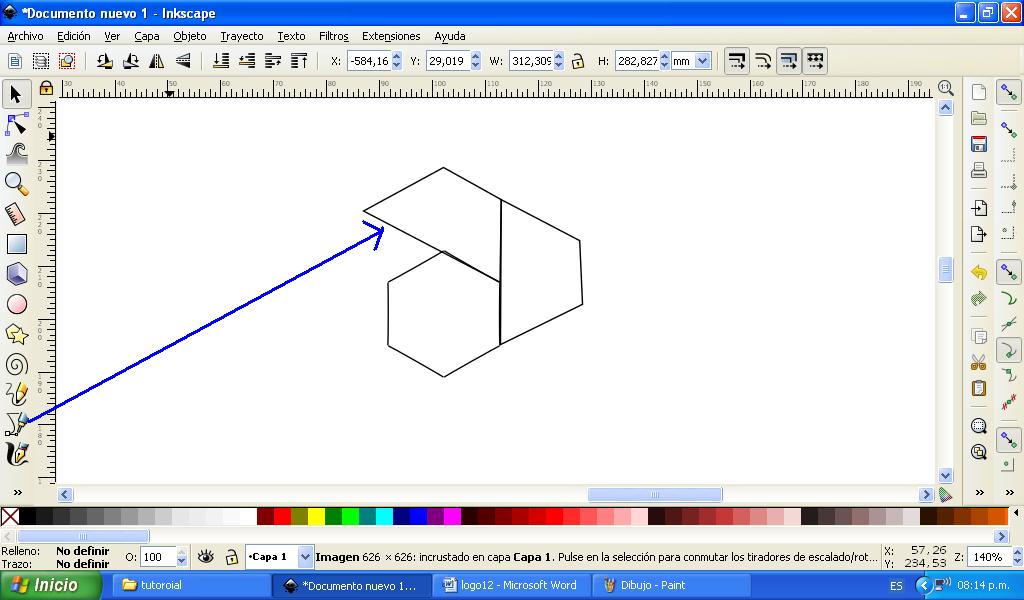This screenshot has width=1024, height=600.
Task: Cut selection with scissors icon
Action: click(x=978, y=362)
